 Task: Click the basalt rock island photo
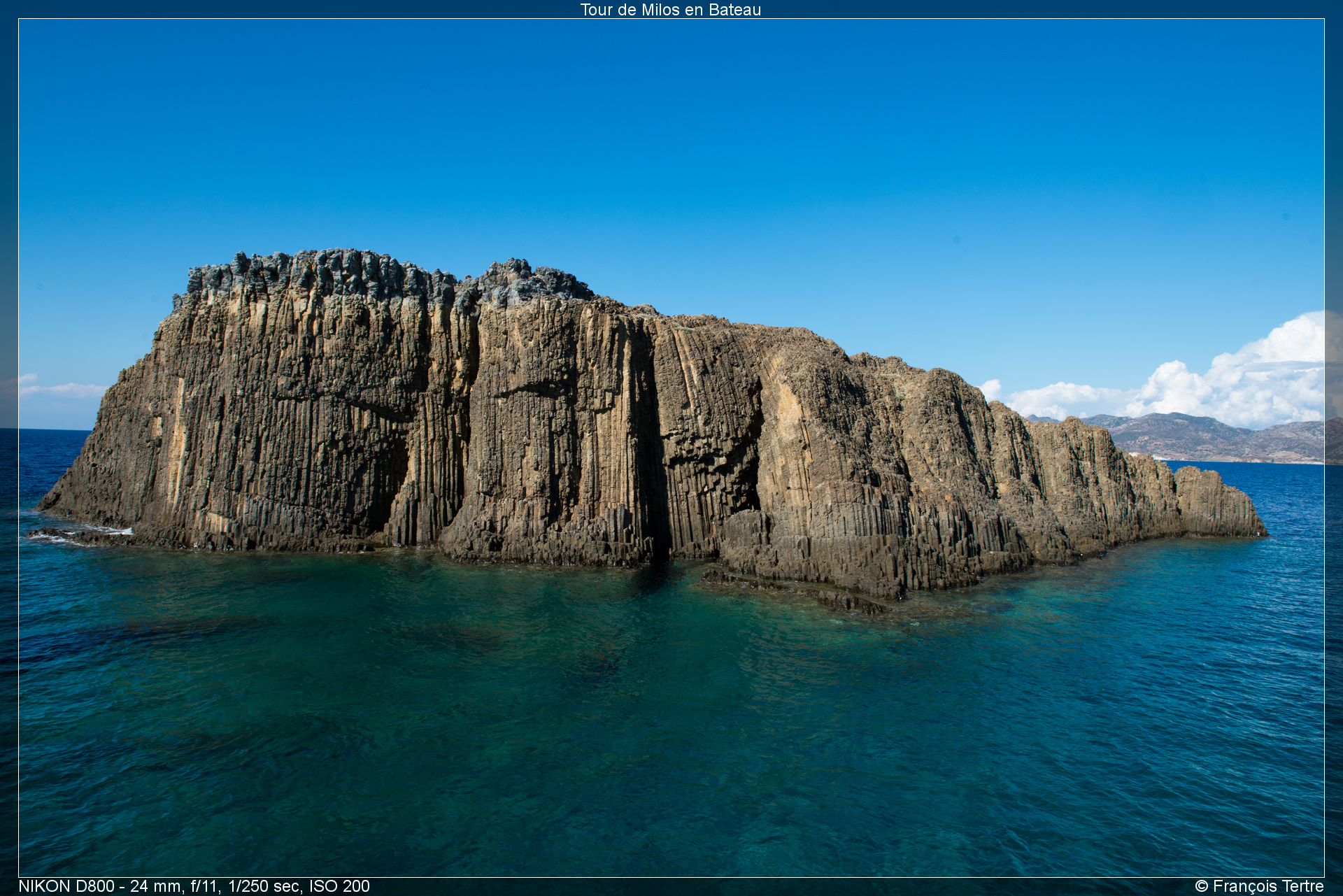click(671, 448)
